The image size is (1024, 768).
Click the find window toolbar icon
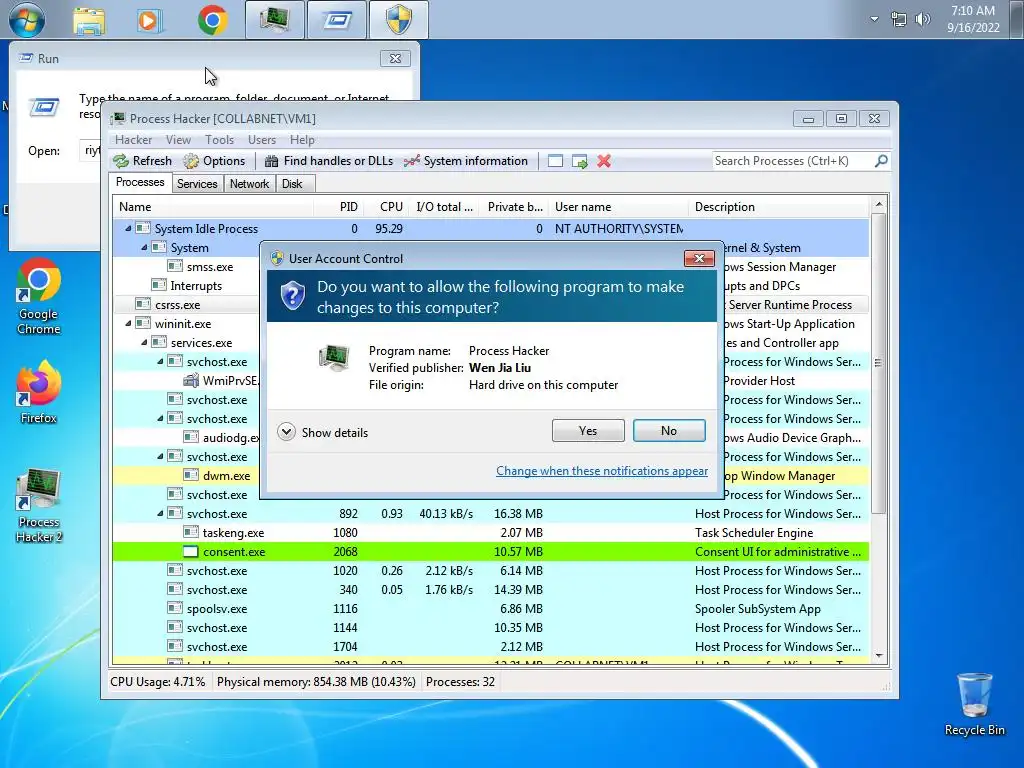[555, 161]
